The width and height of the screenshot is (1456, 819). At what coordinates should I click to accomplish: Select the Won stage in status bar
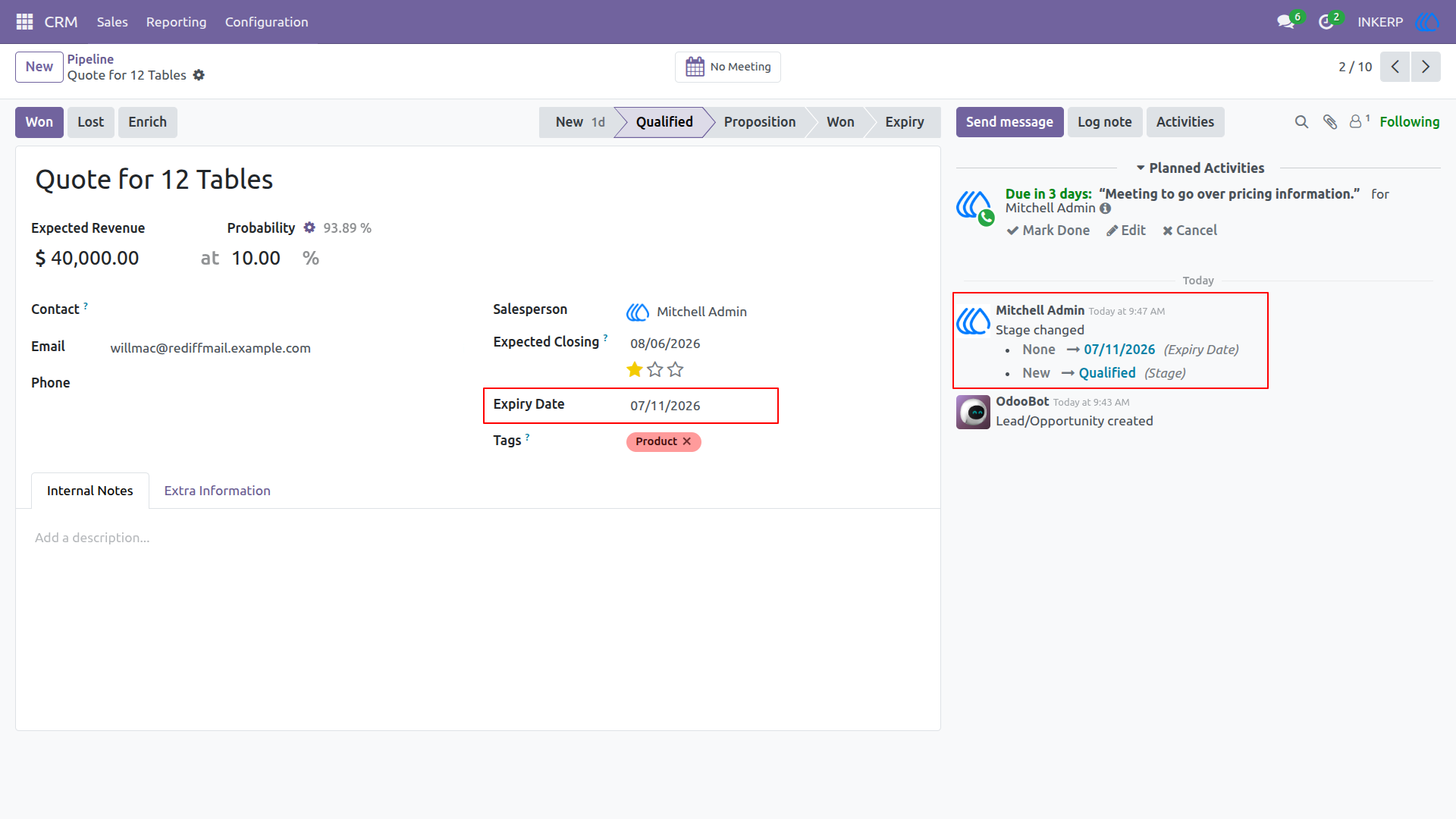(840, 122)
